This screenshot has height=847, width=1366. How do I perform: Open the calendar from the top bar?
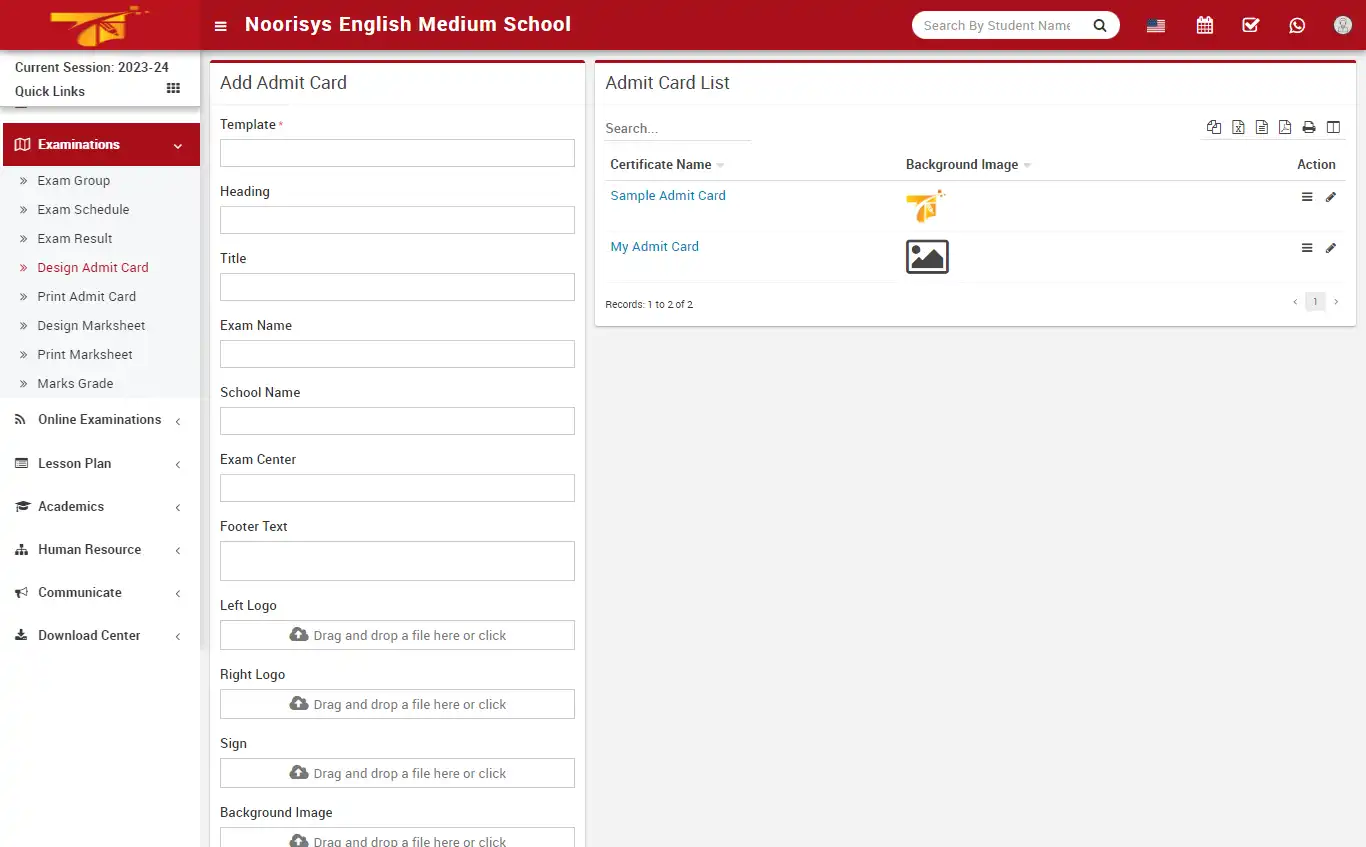(1204, 25)
